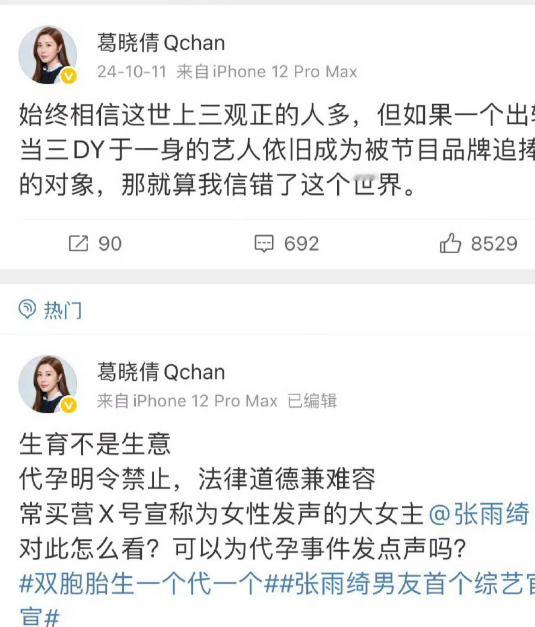Like the first post with thumbs-up icon
Screen dimensions: 535x627
[450, 243]
